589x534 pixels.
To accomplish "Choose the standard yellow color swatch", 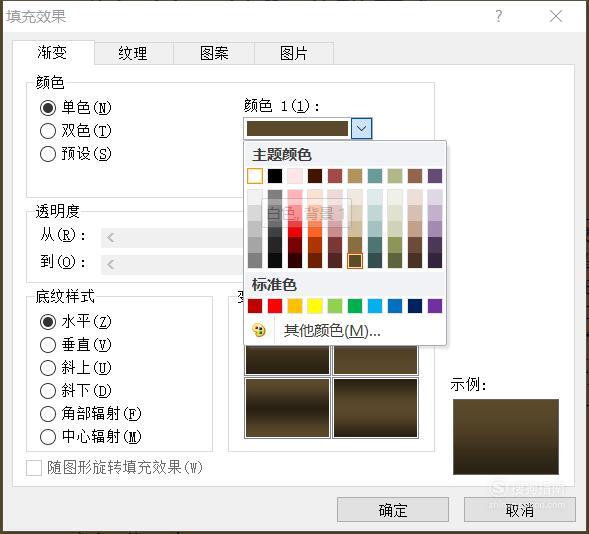I will 315,306.
